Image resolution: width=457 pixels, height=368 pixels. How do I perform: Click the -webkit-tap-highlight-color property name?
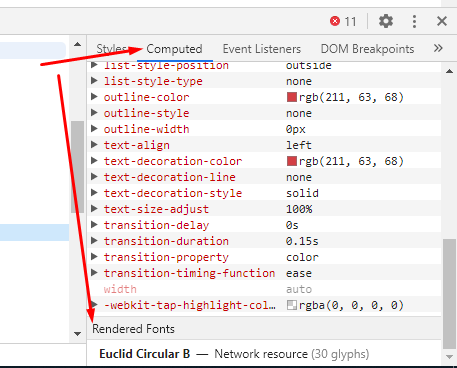pyautogui.click(x=189, y=305)
